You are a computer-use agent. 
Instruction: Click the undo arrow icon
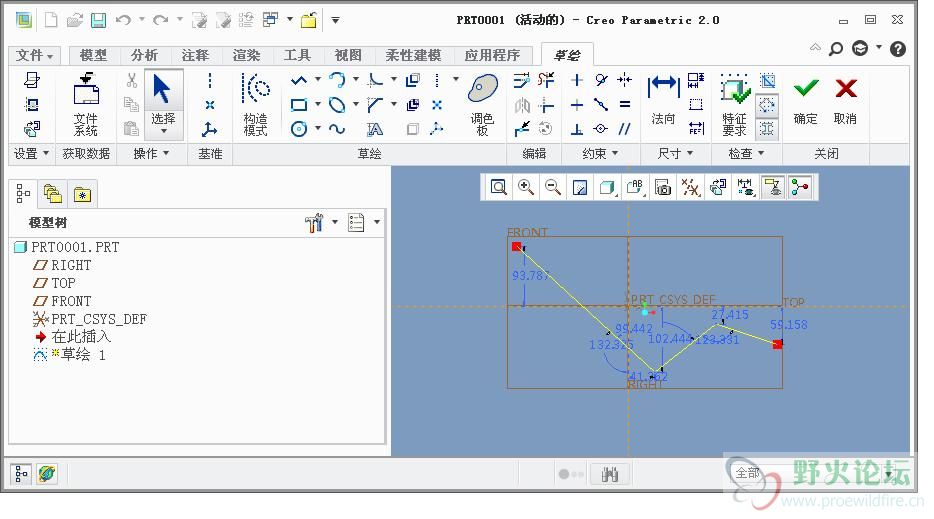123,20
